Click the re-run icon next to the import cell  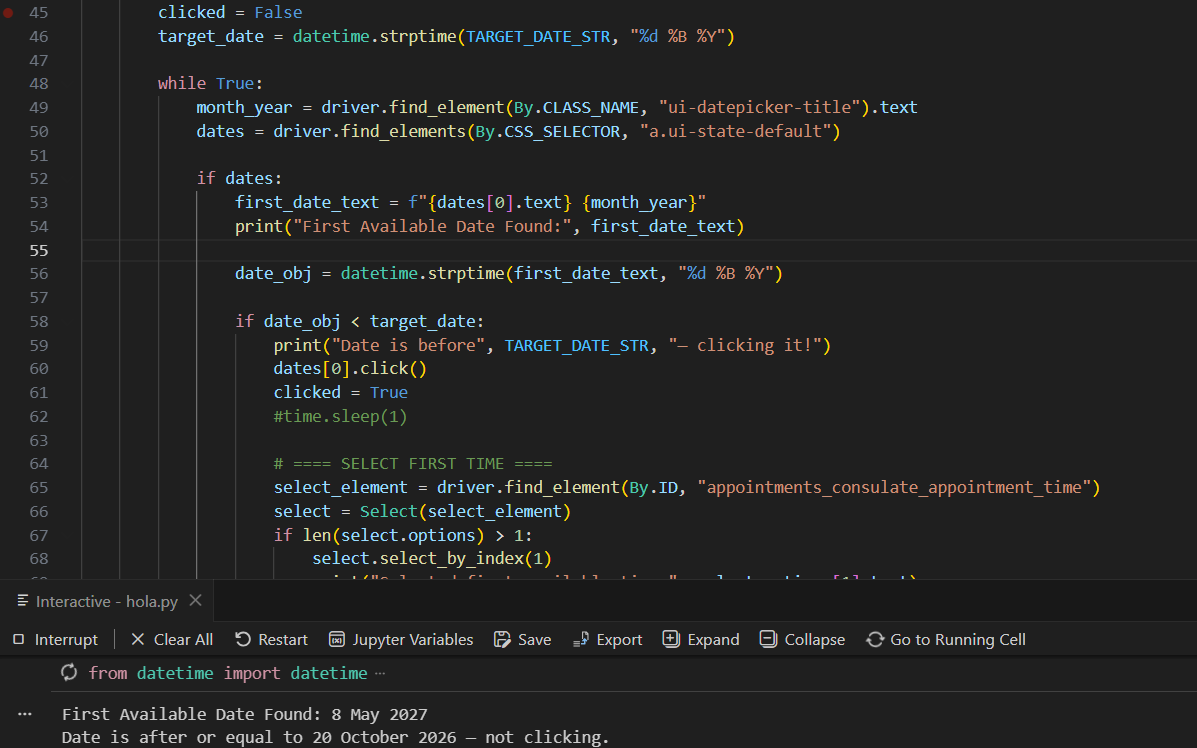(x=68, y=672)
